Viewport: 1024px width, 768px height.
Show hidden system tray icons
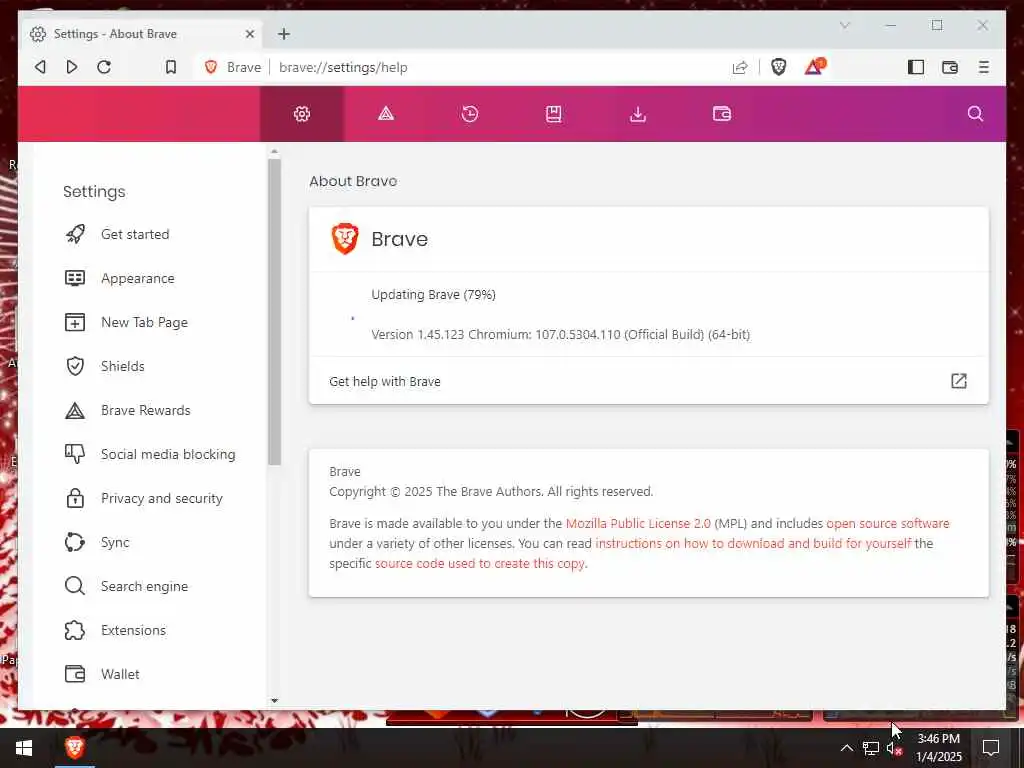click(x=846, y=748)
